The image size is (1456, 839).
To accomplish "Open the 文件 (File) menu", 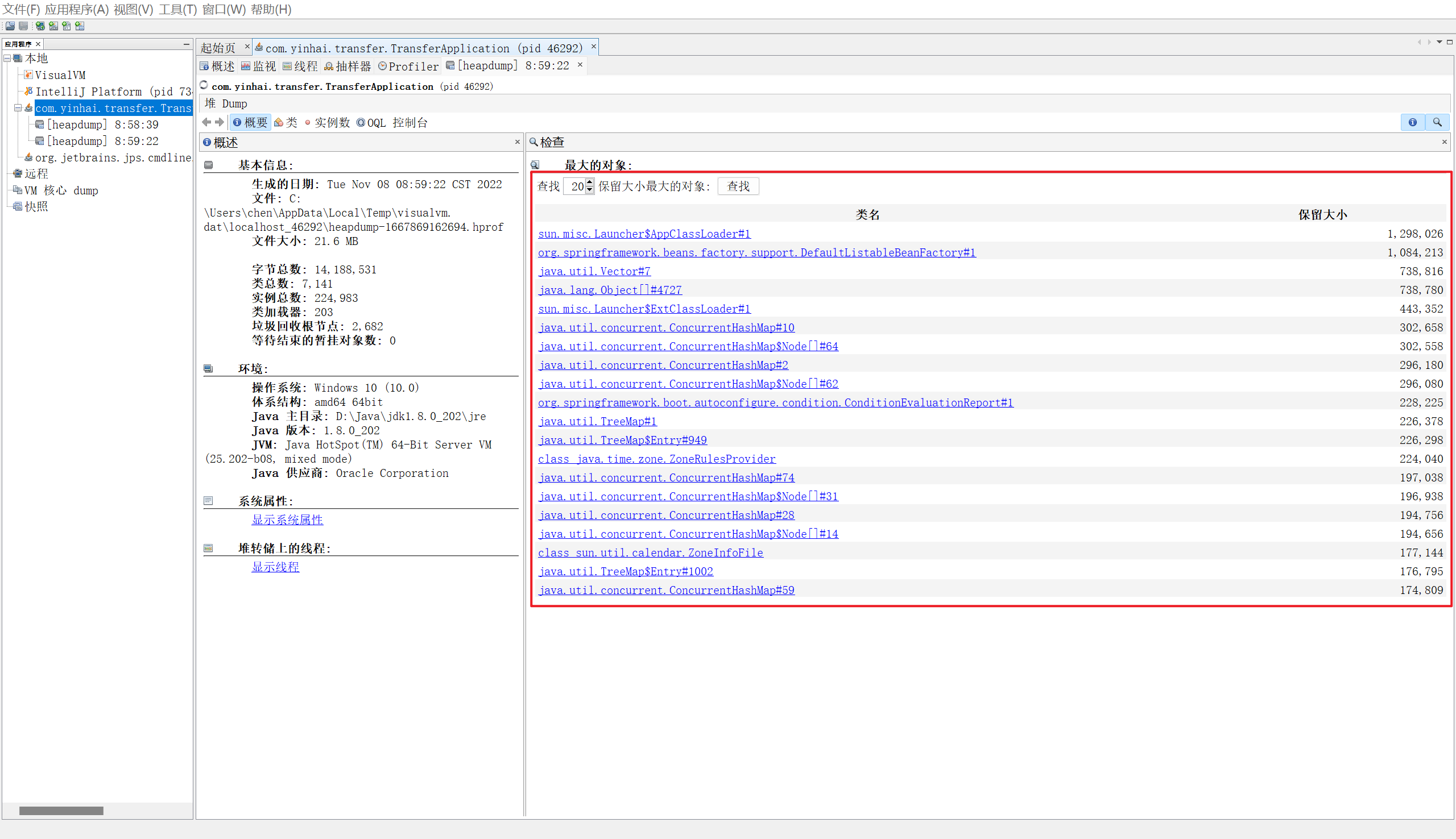I will 21,9.
